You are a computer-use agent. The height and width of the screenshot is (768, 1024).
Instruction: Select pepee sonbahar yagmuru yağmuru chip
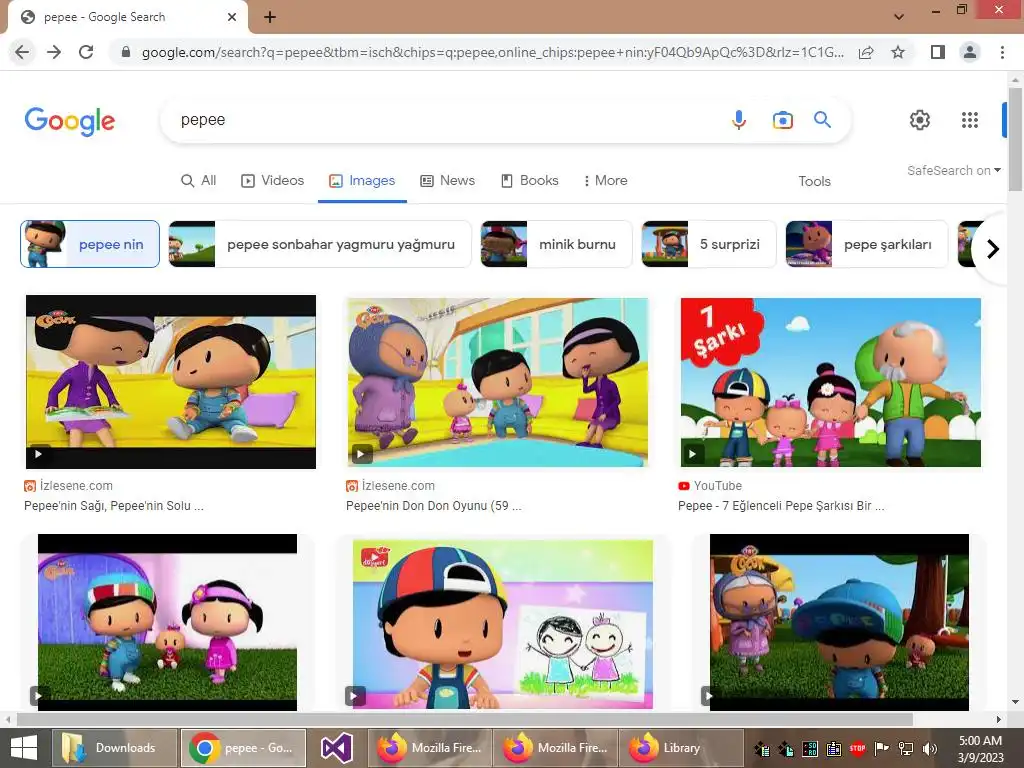[319, 244]
